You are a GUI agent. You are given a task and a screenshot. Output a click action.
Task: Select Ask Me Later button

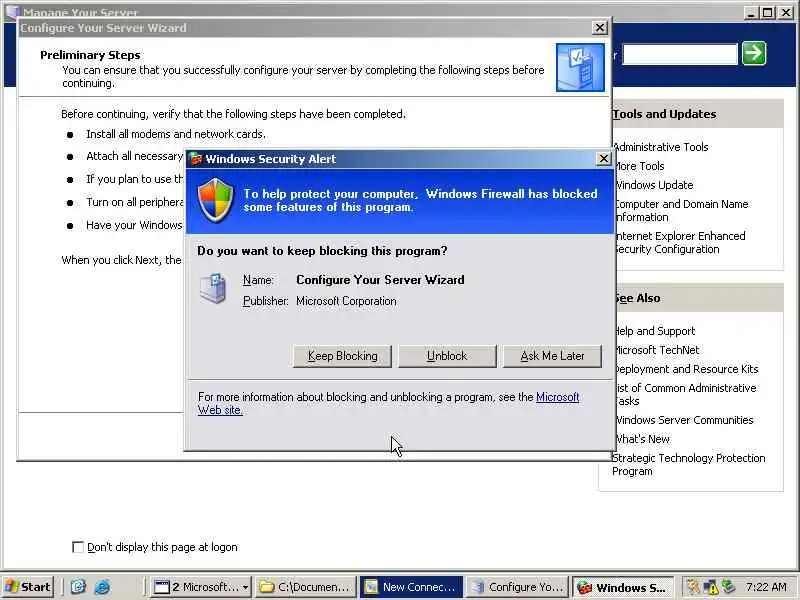pos(552,356)
